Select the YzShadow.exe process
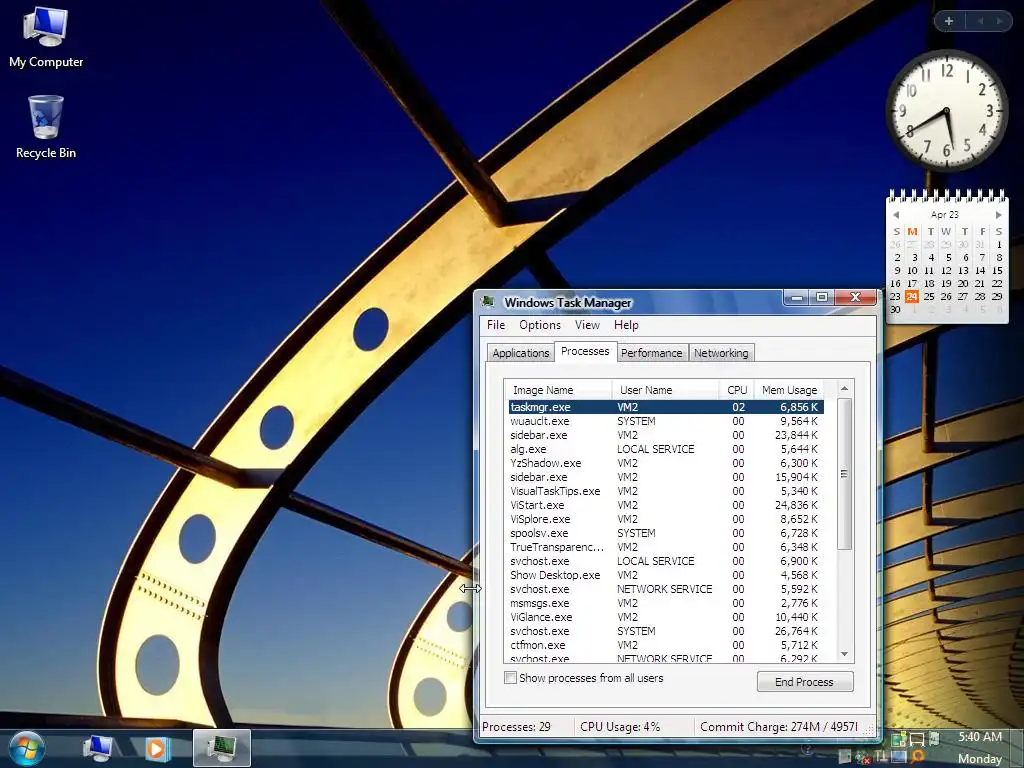The height and width of the screenshot is (768, 1024). 546,463
